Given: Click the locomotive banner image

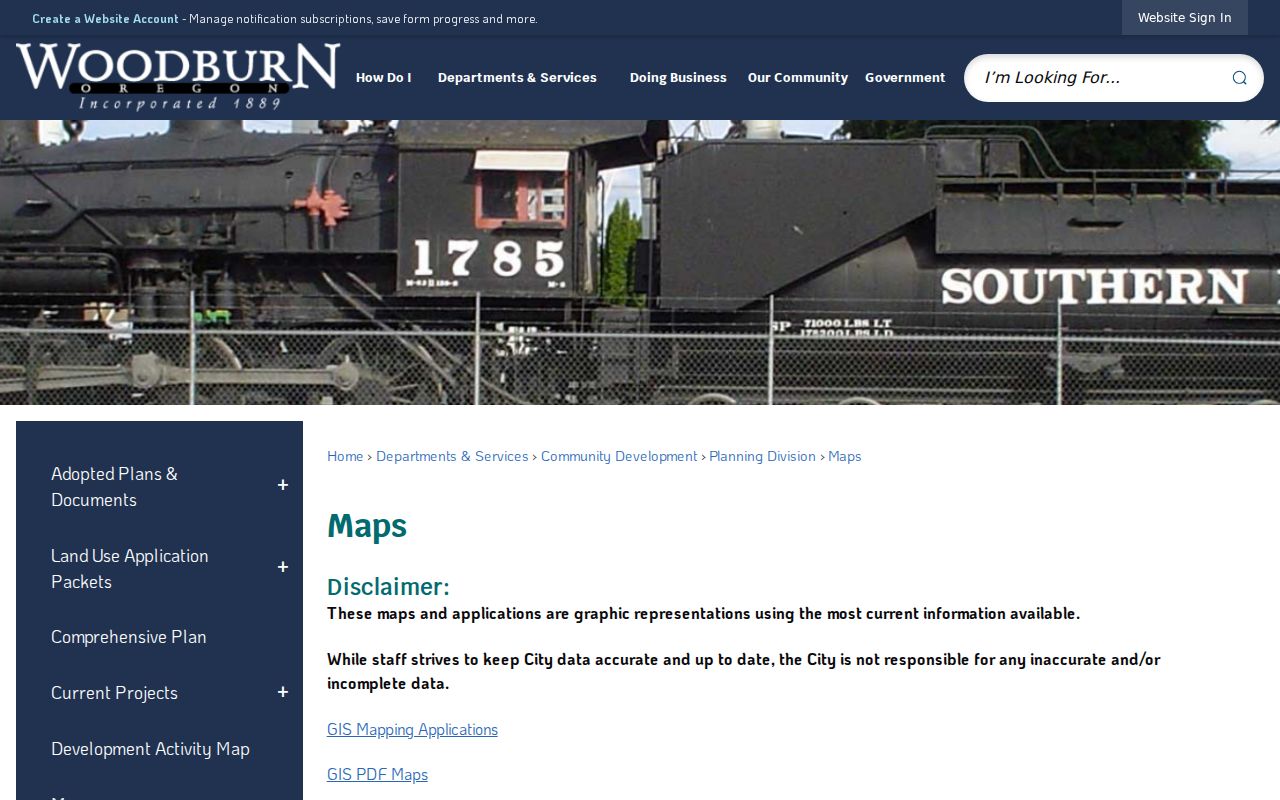Looking at the screenshot, I should (x=640, y=262).
